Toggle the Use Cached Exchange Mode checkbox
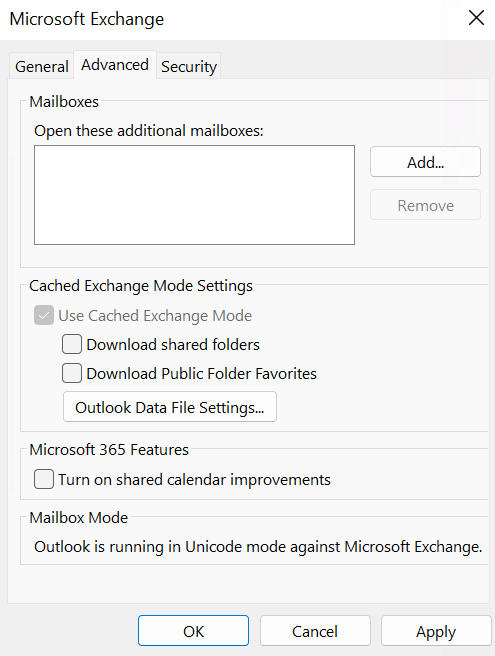The height and width of the screenshot is (656, 495). pyautogui.click(x=44, y=315)
